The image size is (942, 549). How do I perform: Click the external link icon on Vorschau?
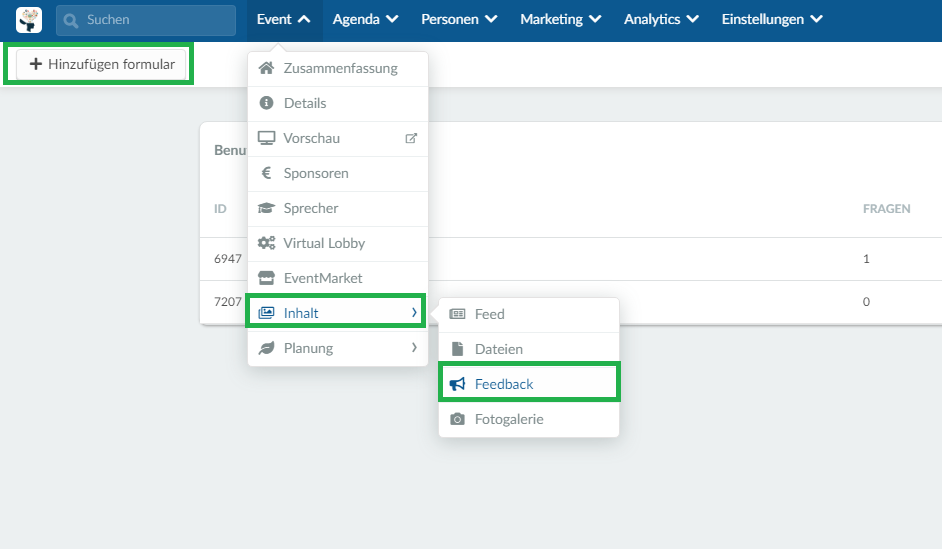(x=411, y=138)
